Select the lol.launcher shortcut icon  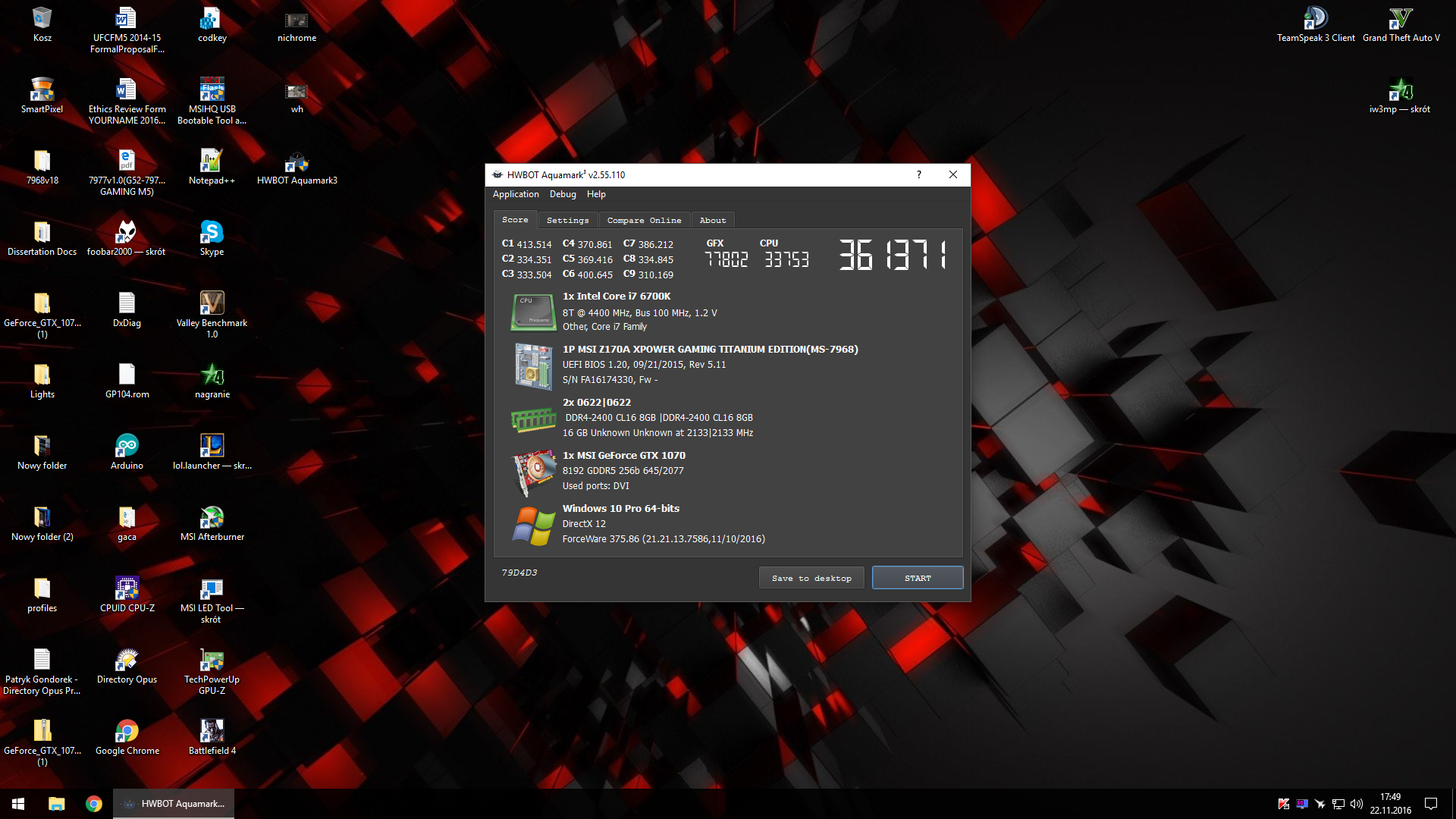(x=212, y=452)
